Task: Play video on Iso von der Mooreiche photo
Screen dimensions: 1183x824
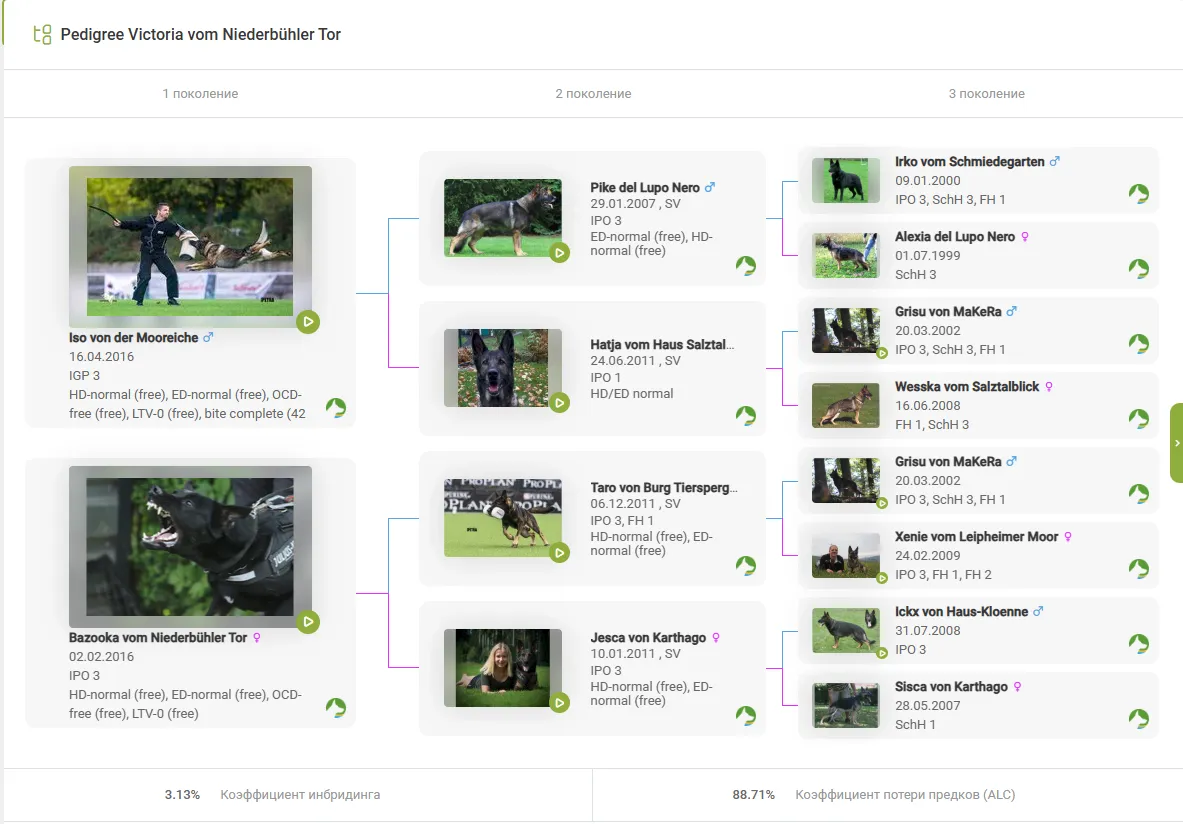Action: pyautogui.click(x=308, y=322)
